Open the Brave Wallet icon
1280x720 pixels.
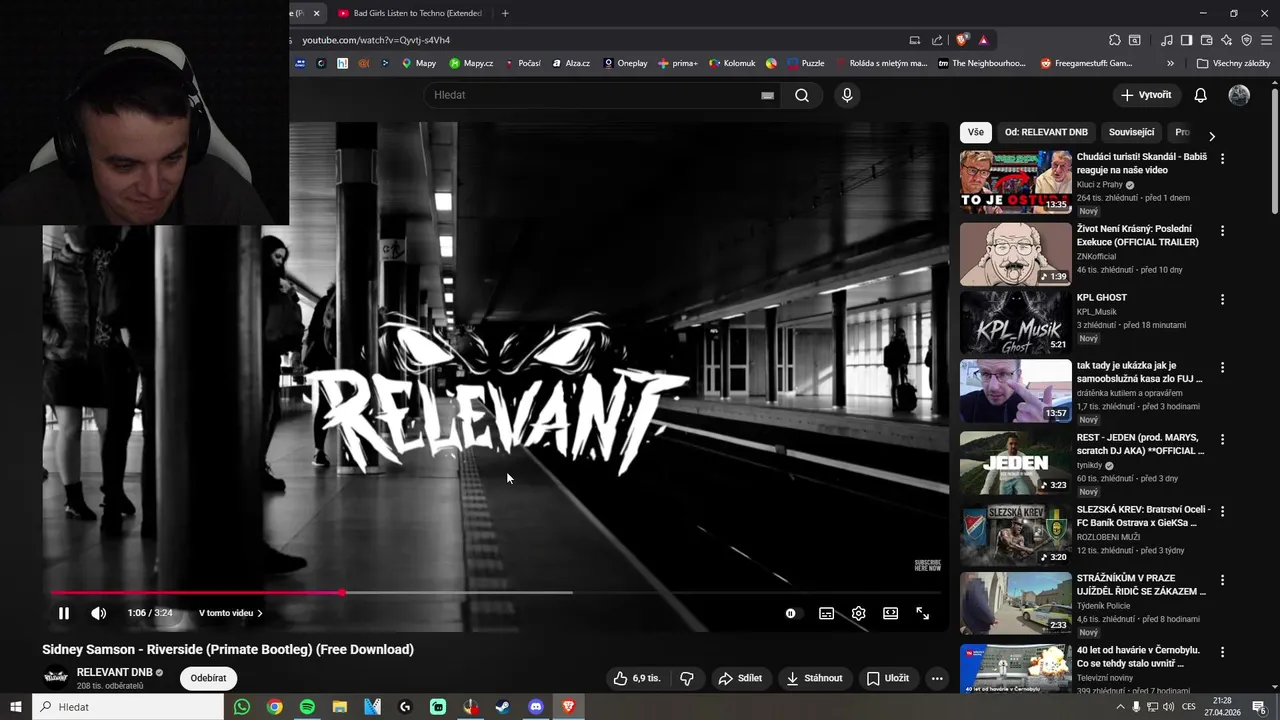tap(1207, 40)
